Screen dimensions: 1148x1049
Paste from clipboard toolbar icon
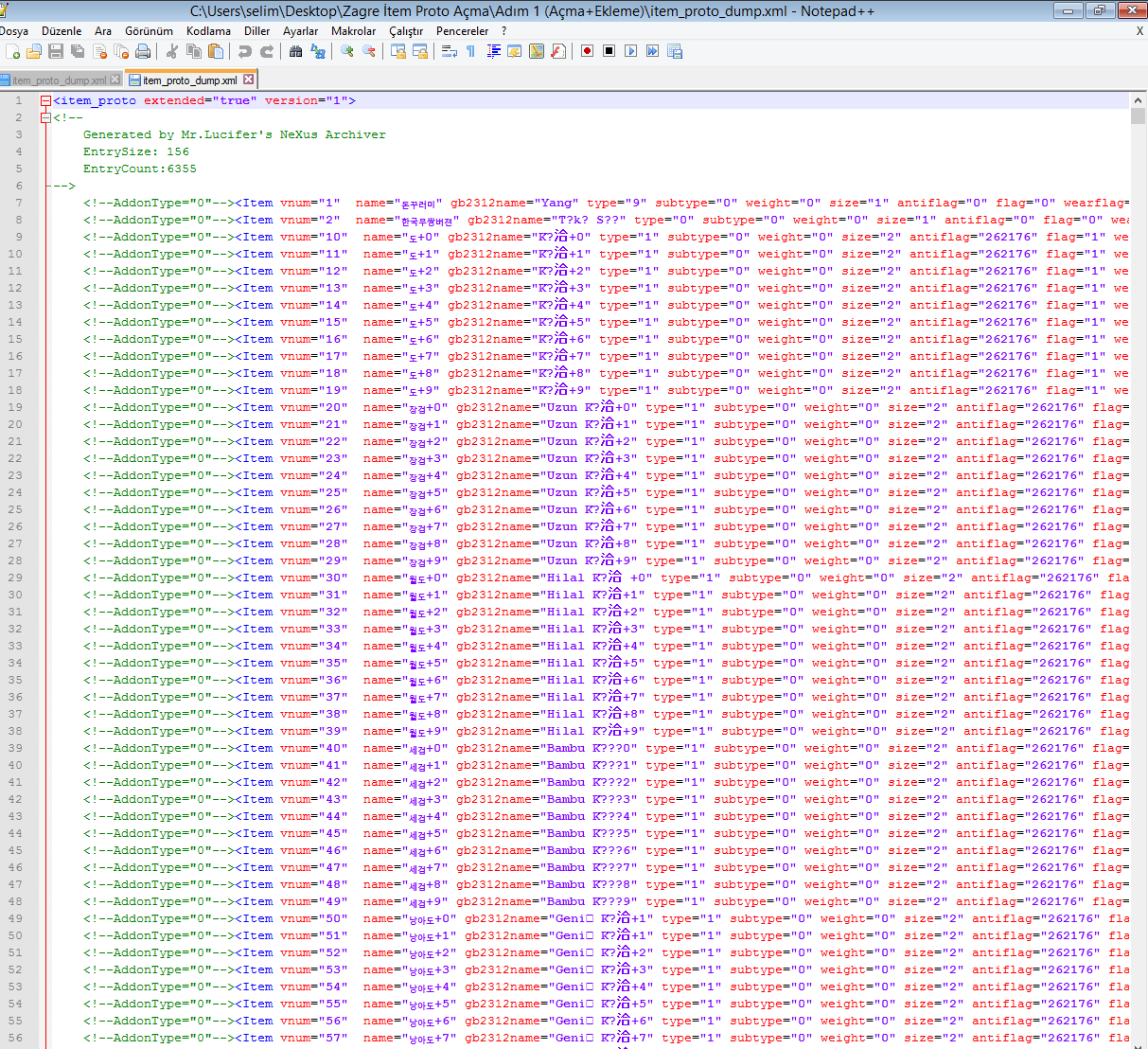(x=216, y=51)
